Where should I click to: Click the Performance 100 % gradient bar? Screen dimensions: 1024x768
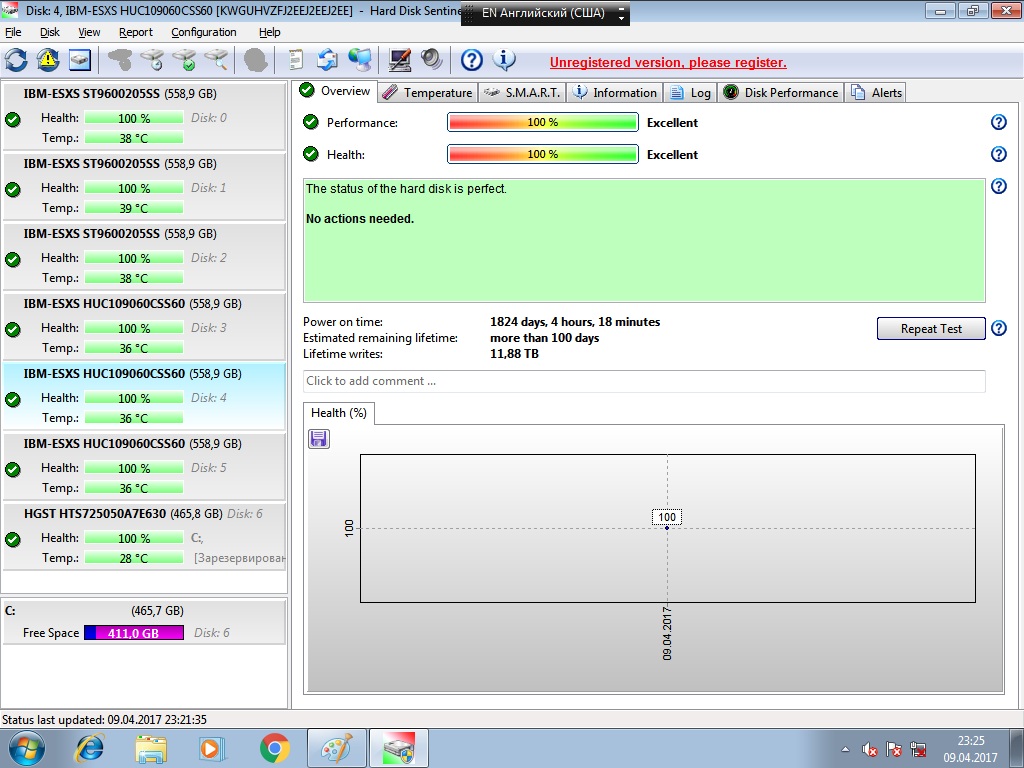(x=543, y=122)
